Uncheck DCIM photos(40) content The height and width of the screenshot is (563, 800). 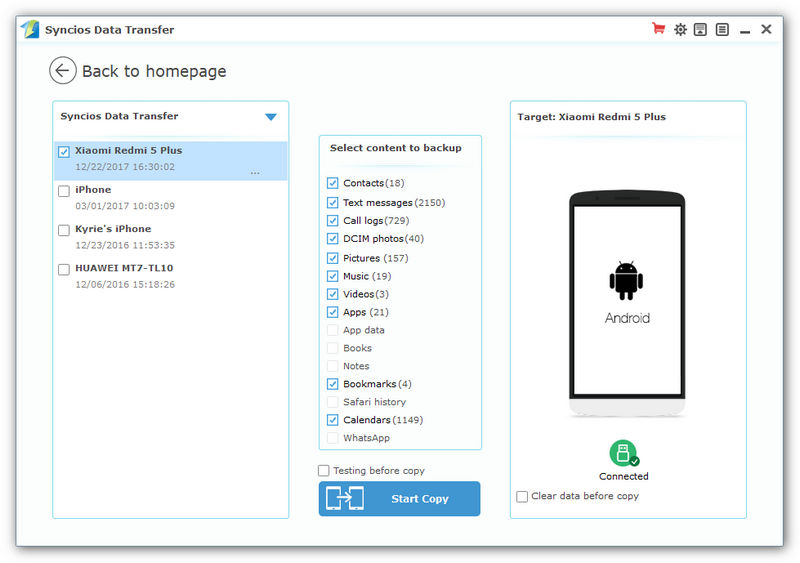[333, 238]
